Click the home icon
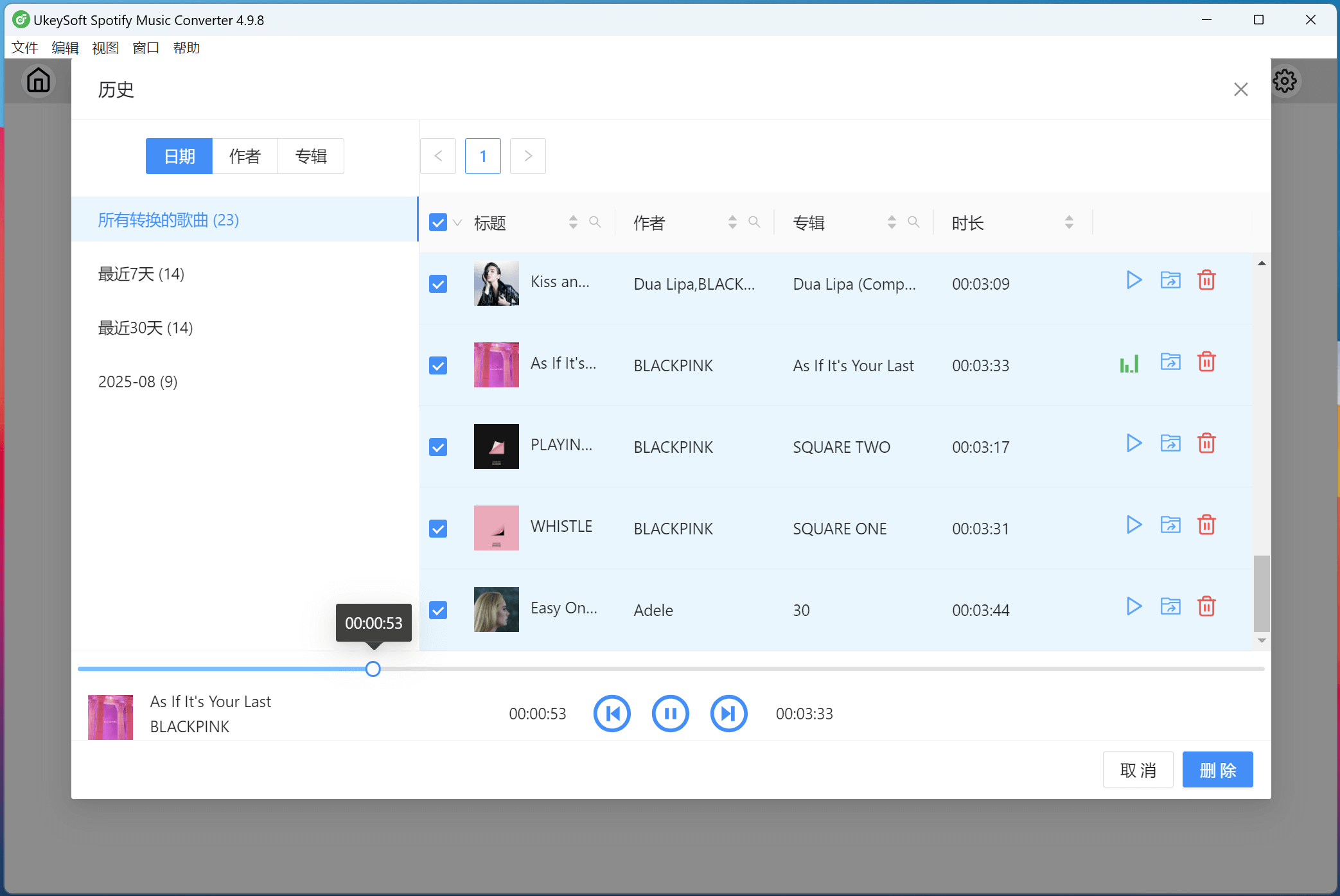The image size is (1340, 896). click(x=39, y=81)
